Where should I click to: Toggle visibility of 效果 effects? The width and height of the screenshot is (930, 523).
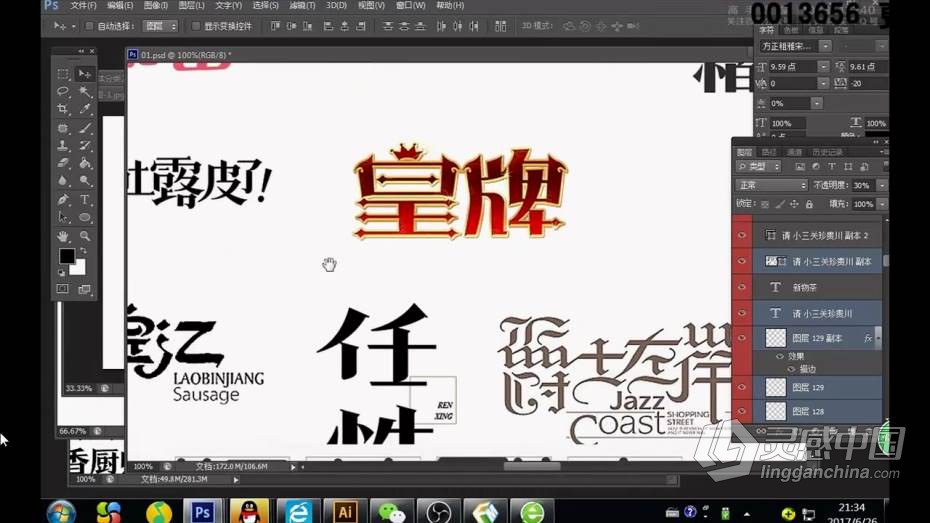[x=780, y=356]
